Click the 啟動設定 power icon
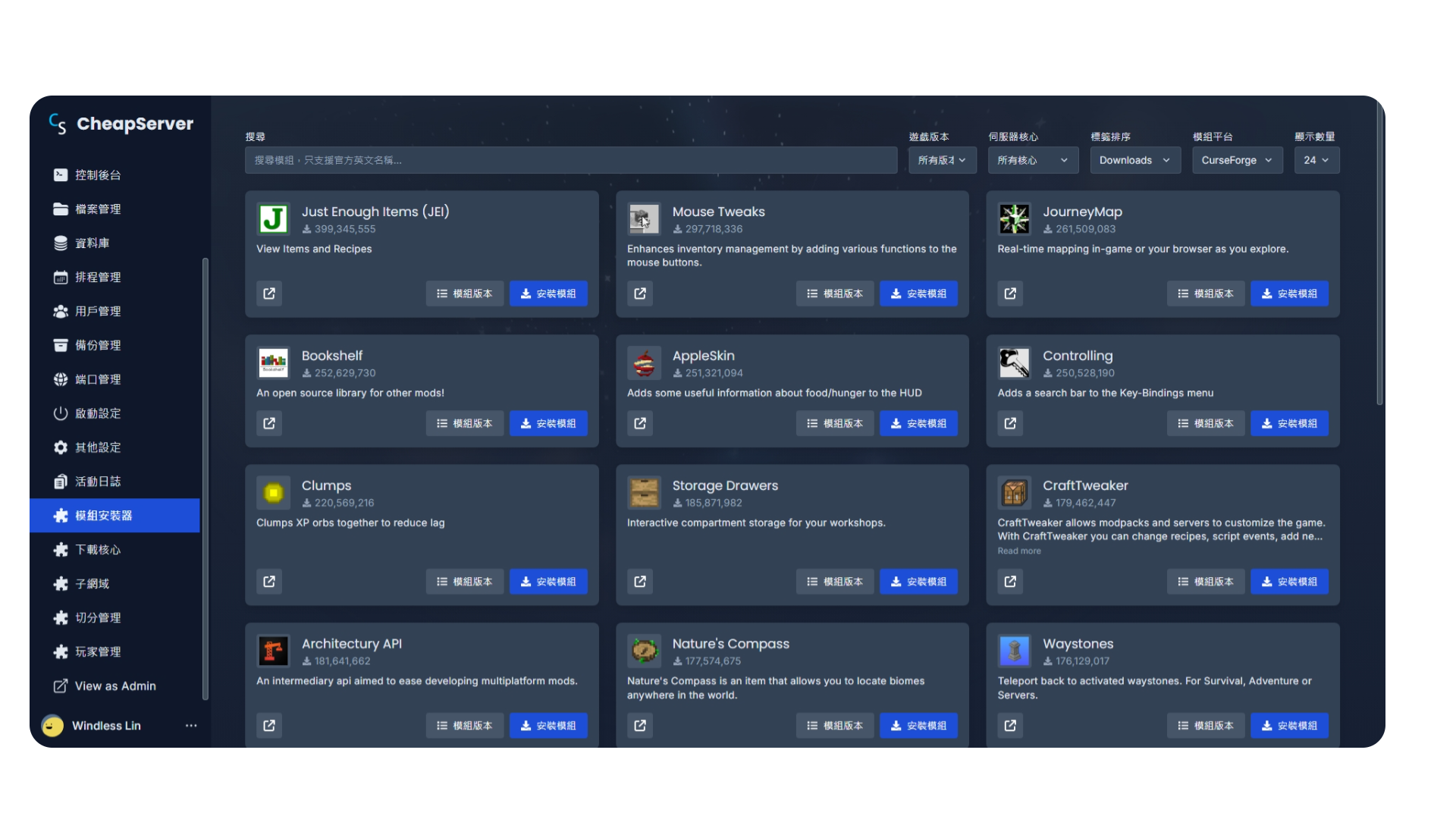This screenshot has width=1456, height=819. pyautogui.click(x=61, y=413)
